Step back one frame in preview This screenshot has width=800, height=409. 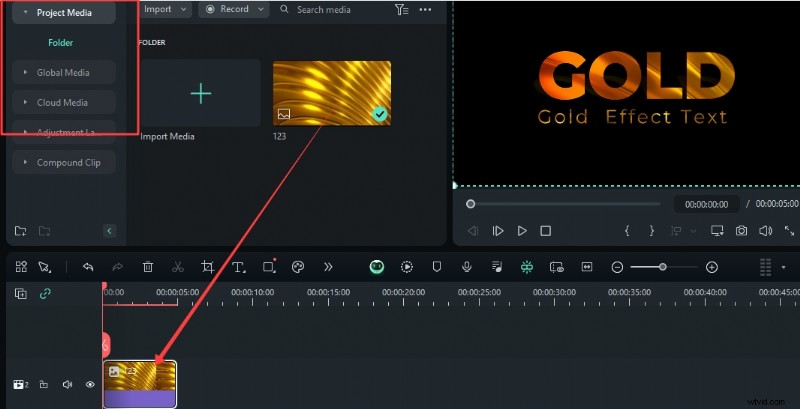[473, 231]
